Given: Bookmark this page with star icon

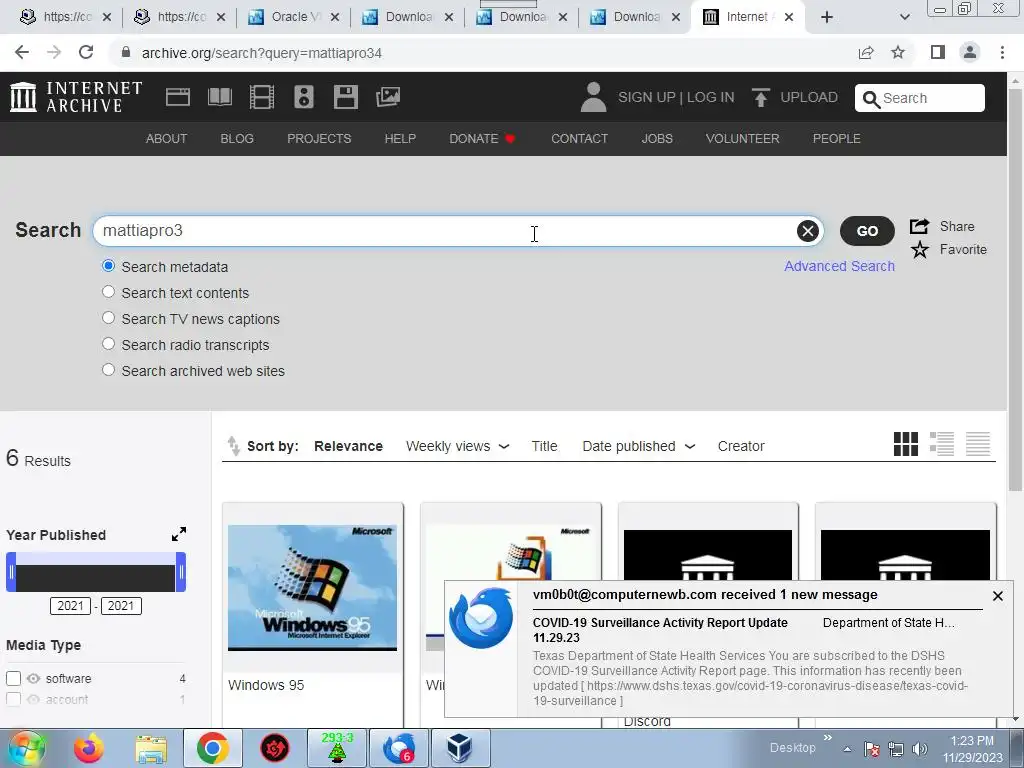Looking at the screenshot, I should coord(898,52).
